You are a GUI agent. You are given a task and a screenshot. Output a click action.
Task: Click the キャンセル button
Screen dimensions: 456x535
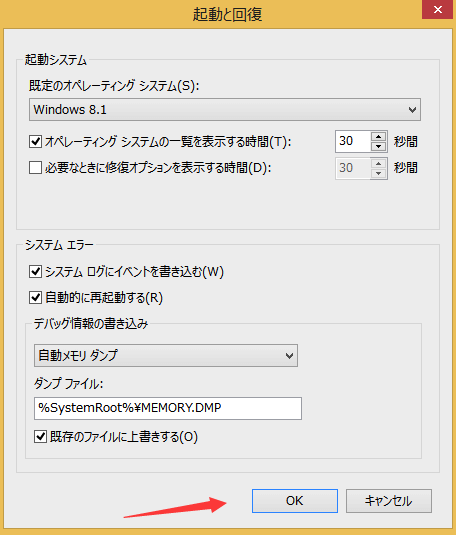pyautogui.click(x=389, y=501)
